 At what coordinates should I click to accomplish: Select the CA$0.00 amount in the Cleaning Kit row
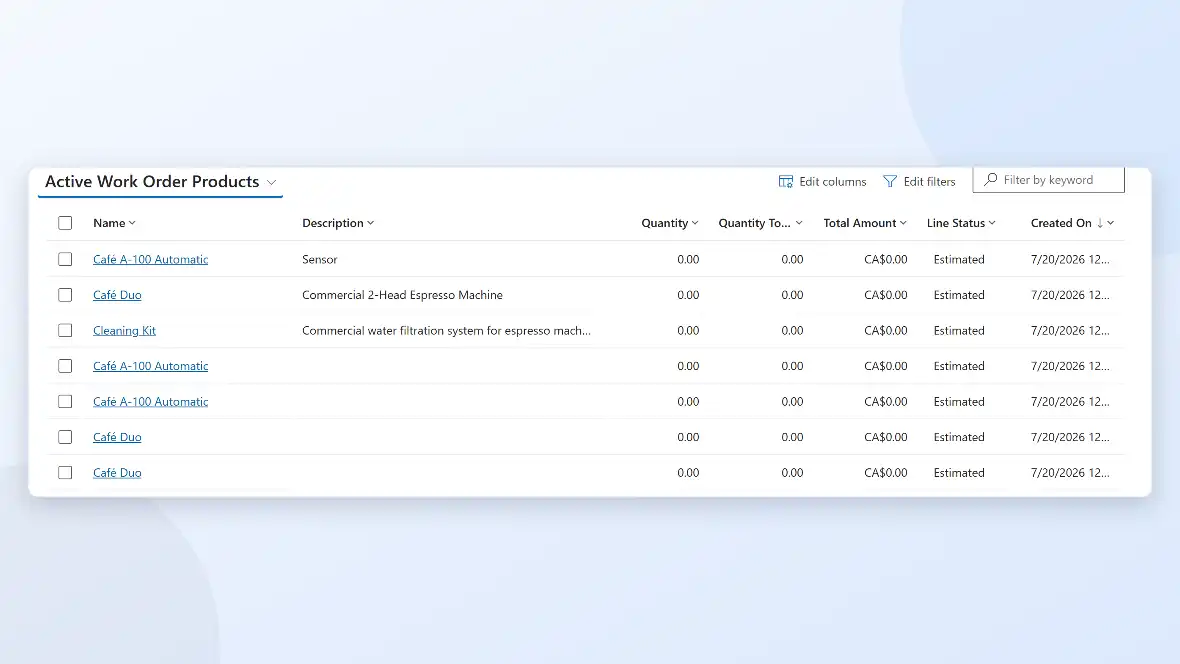tap(886, 330)
